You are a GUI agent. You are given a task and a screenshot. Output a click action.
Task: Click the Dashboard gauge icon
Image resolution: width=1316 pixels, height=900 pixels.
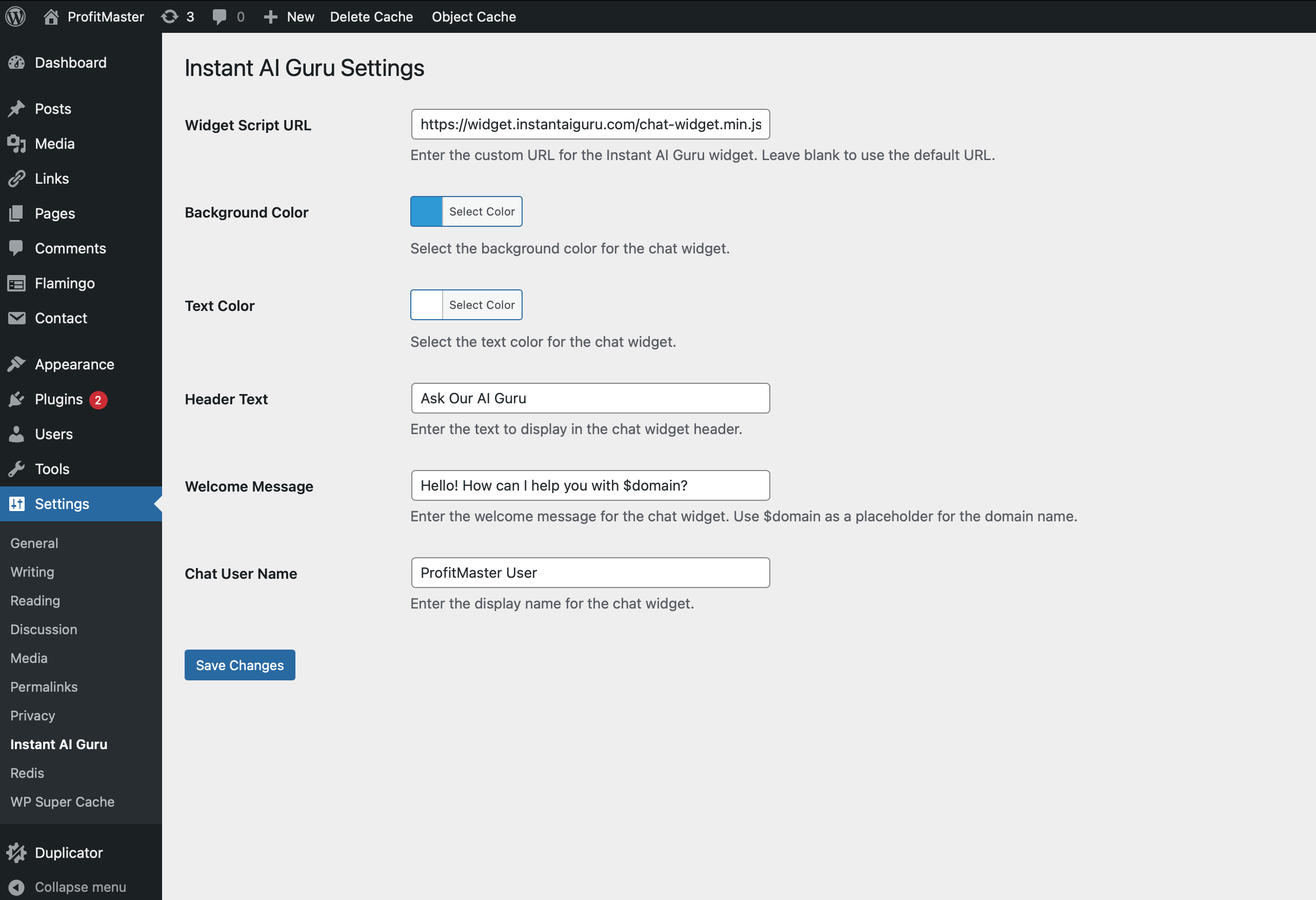16,62
